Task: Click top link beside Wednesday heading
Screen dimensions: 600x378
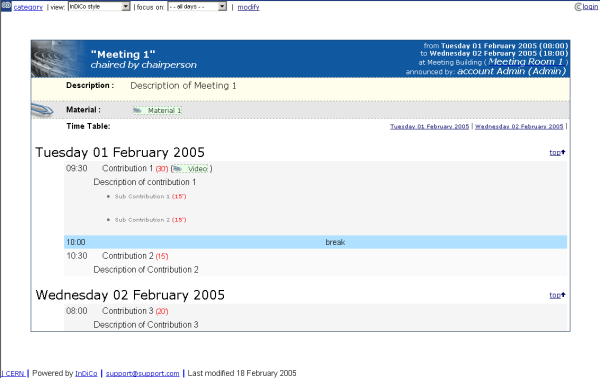Action: coord(555,295)
